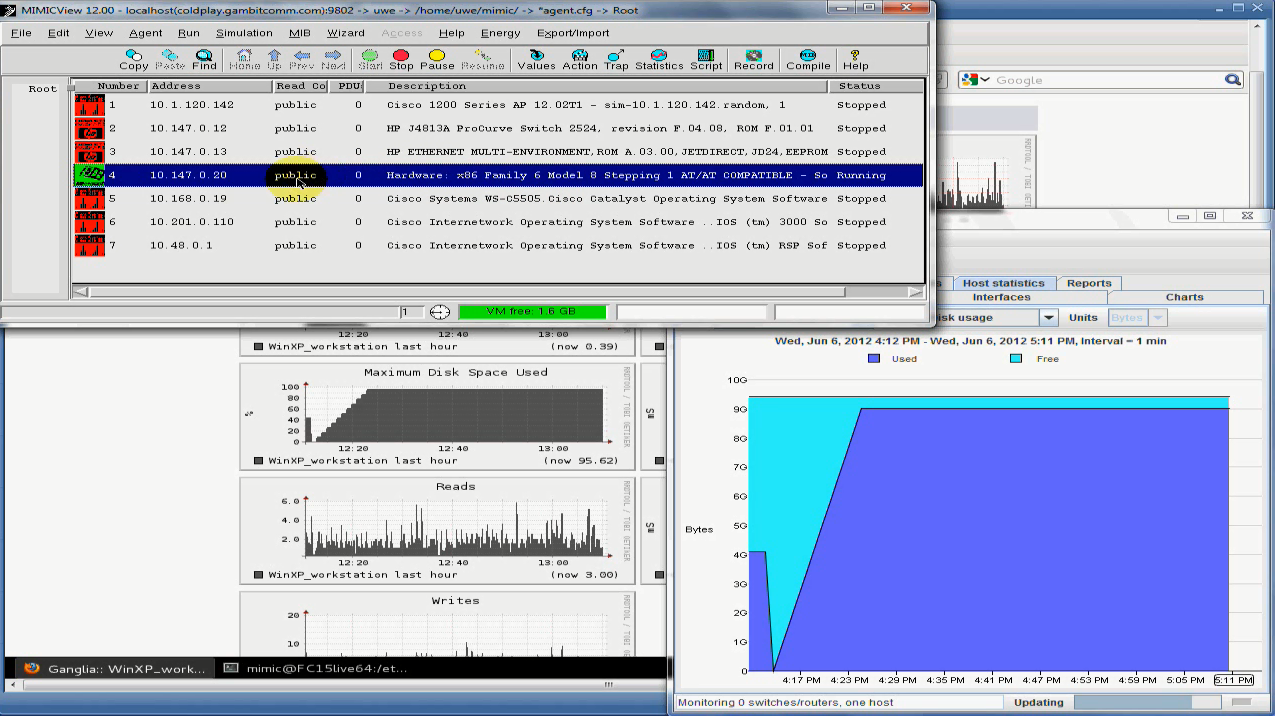Switch to the Host statistics tab

tap(1003, 283)
